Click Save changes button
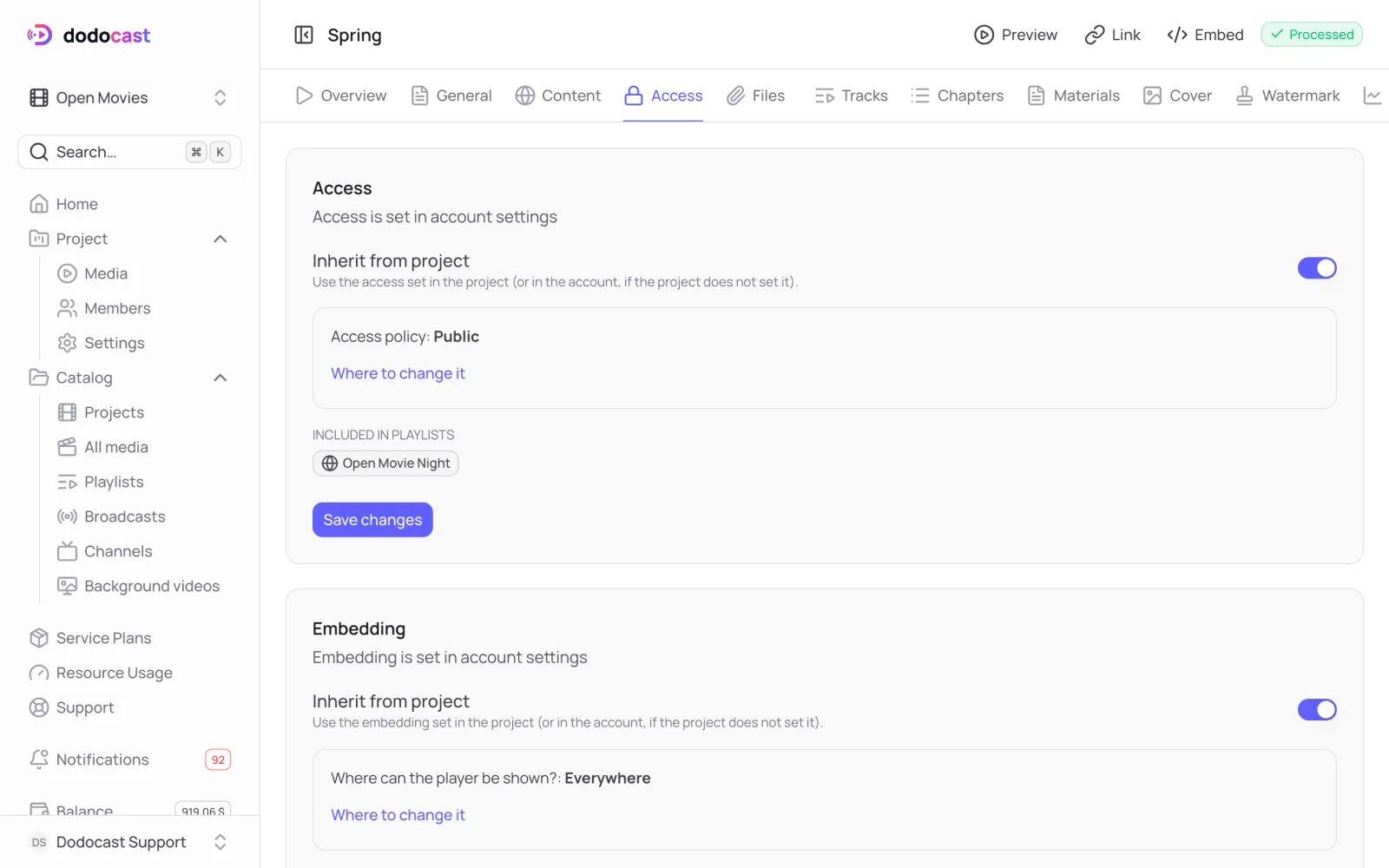The height and width of the screenshot is (868, 1389). click(x=372, y=520)
